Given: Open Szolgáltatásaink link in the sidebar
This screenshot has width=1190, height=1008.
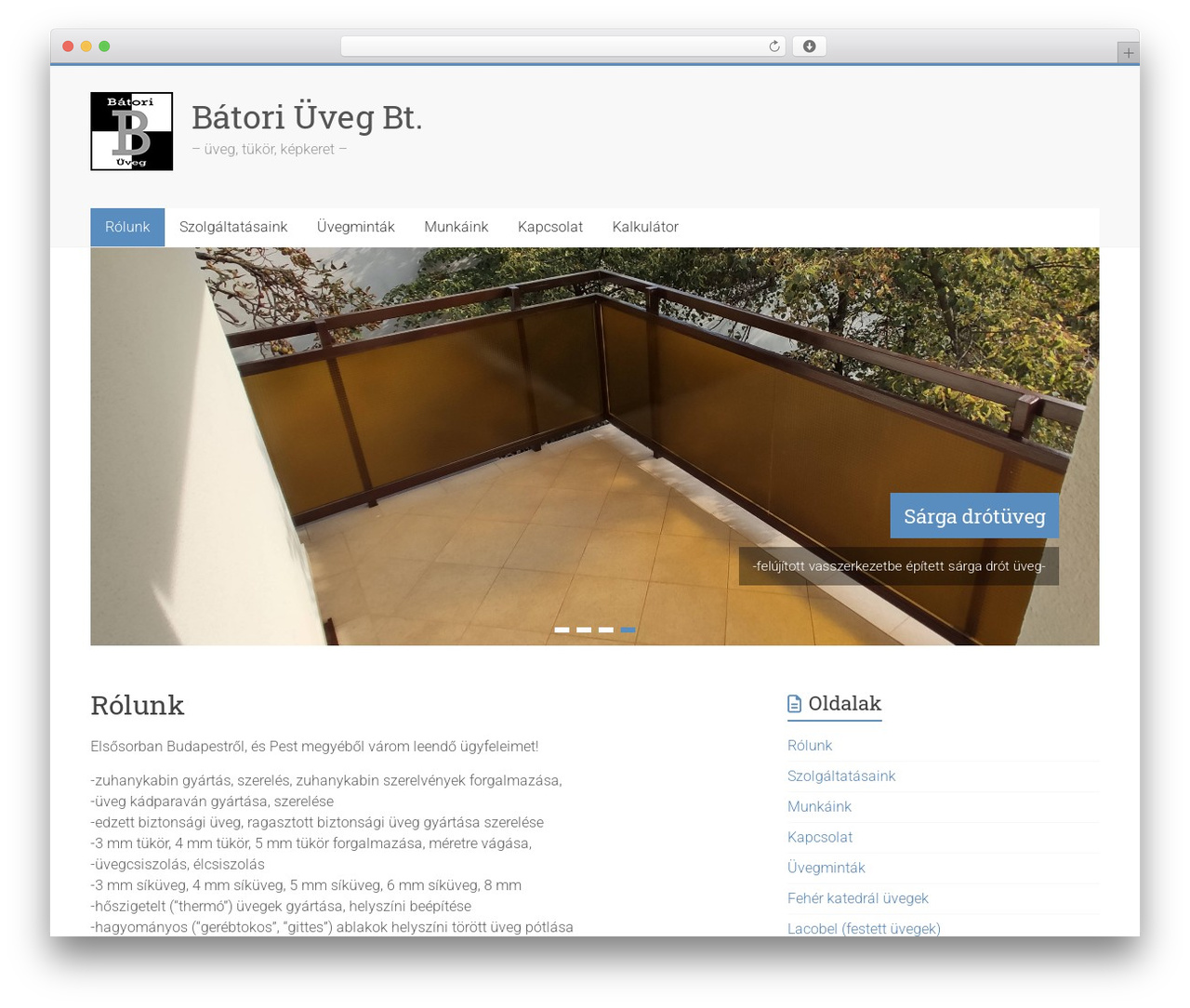Looking at the screenshot, I should coord(841,776).
